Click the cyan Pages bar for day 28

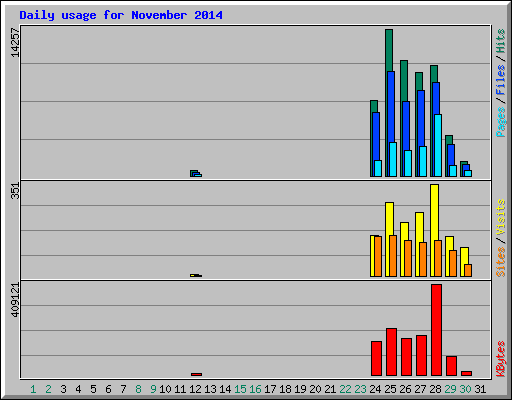[438, 145]
